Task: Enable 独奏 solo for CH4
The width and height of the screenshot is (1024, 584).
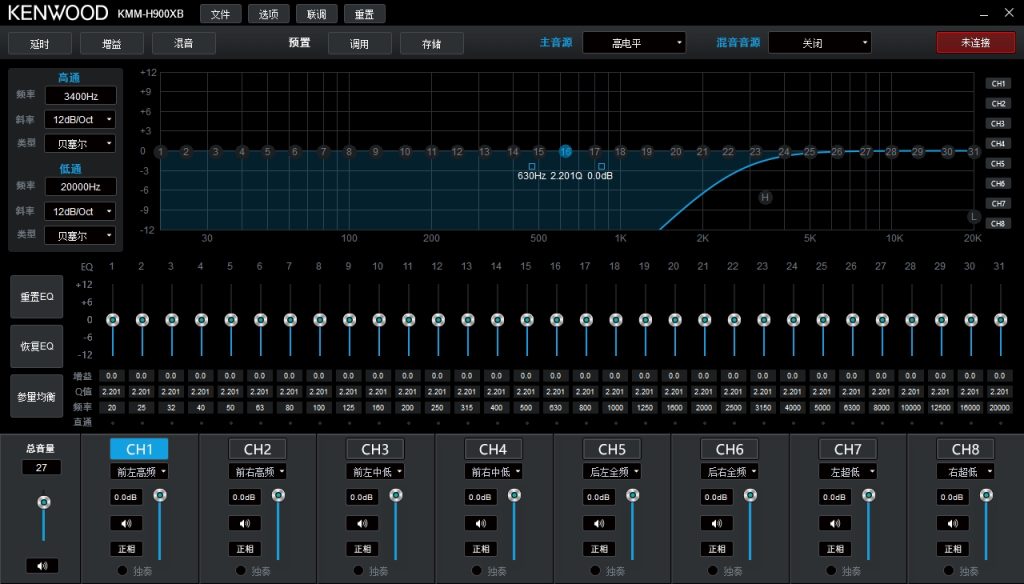Action: click(x=476, y=571)
